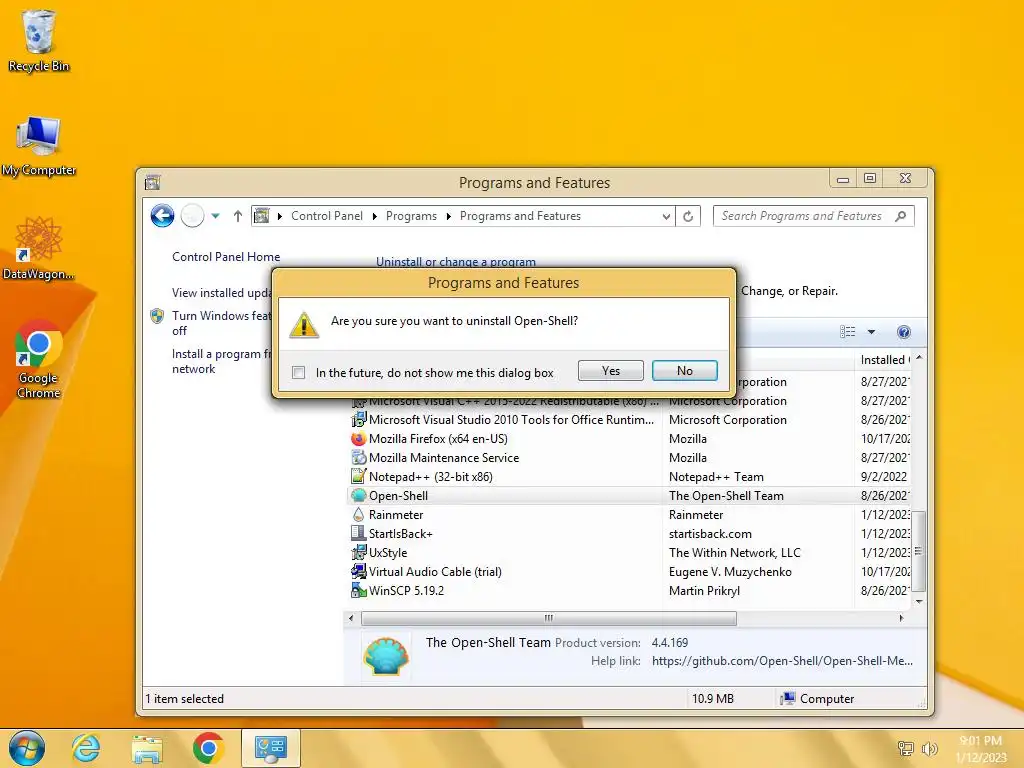This screenshot has width=1024, height=768.
Task: Click the Open-Shell shell icon in list
Action: tap(359, 495)
